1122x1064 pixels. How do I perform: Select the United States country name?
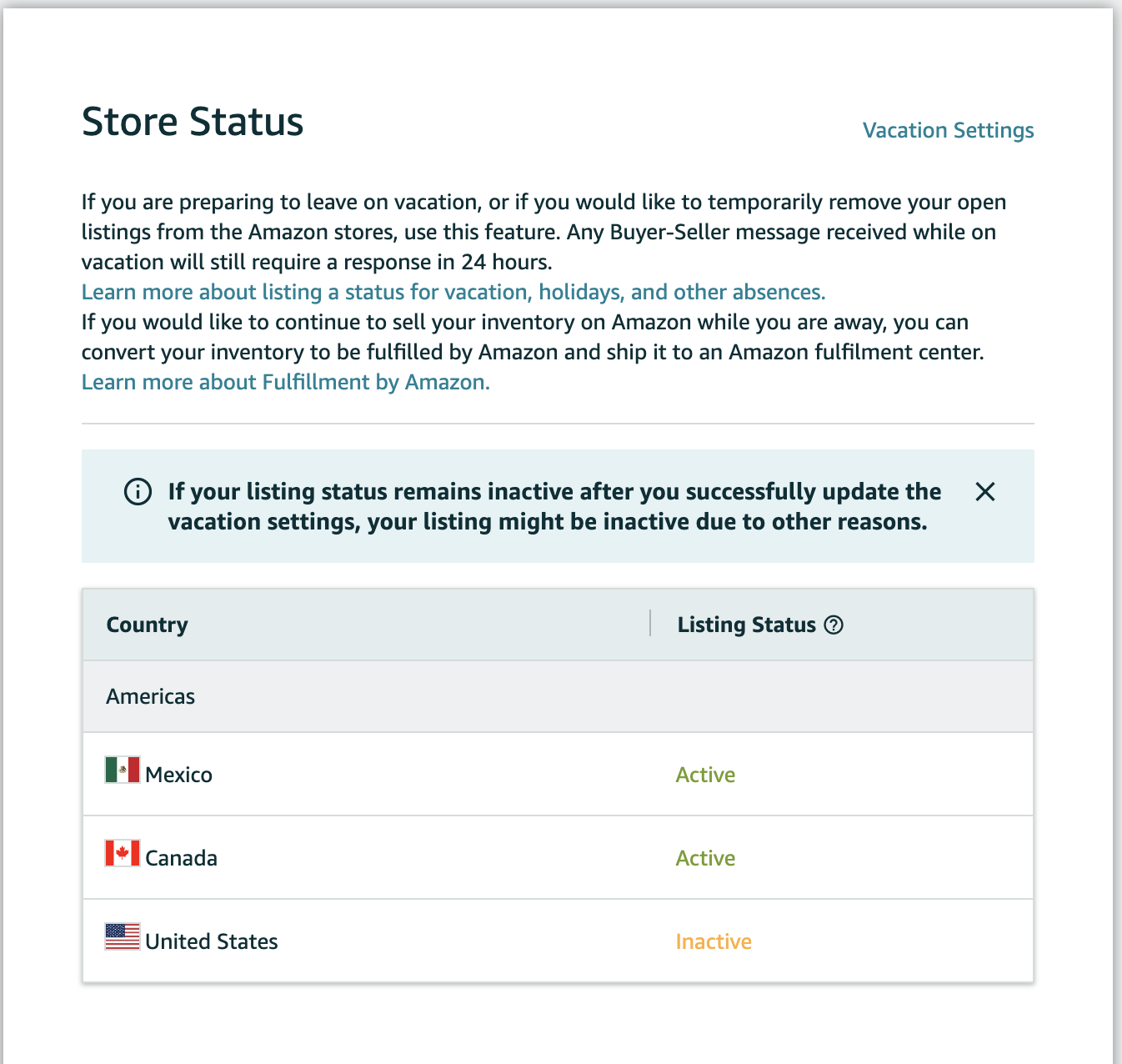click(x=212, y=941)
